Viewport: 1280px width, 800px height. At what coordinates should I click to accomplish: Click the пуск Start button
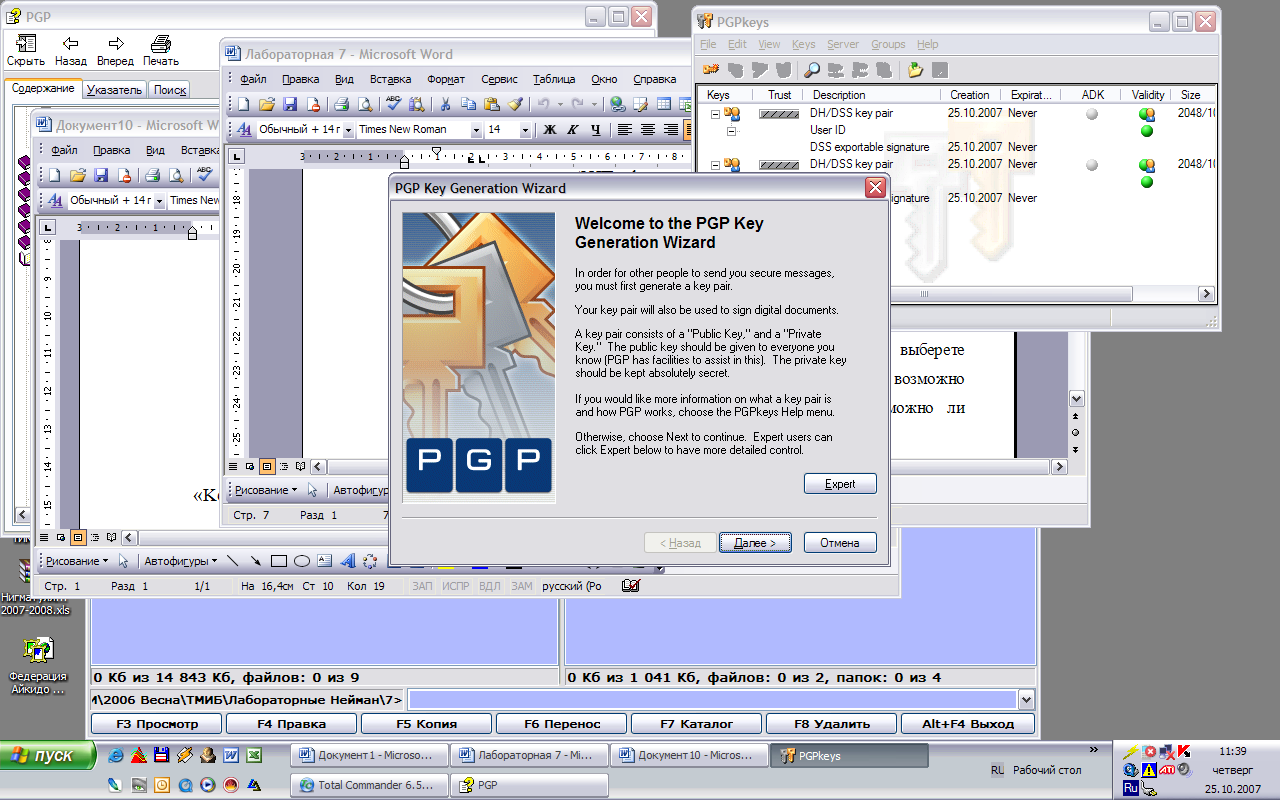(x=48, y=755)
